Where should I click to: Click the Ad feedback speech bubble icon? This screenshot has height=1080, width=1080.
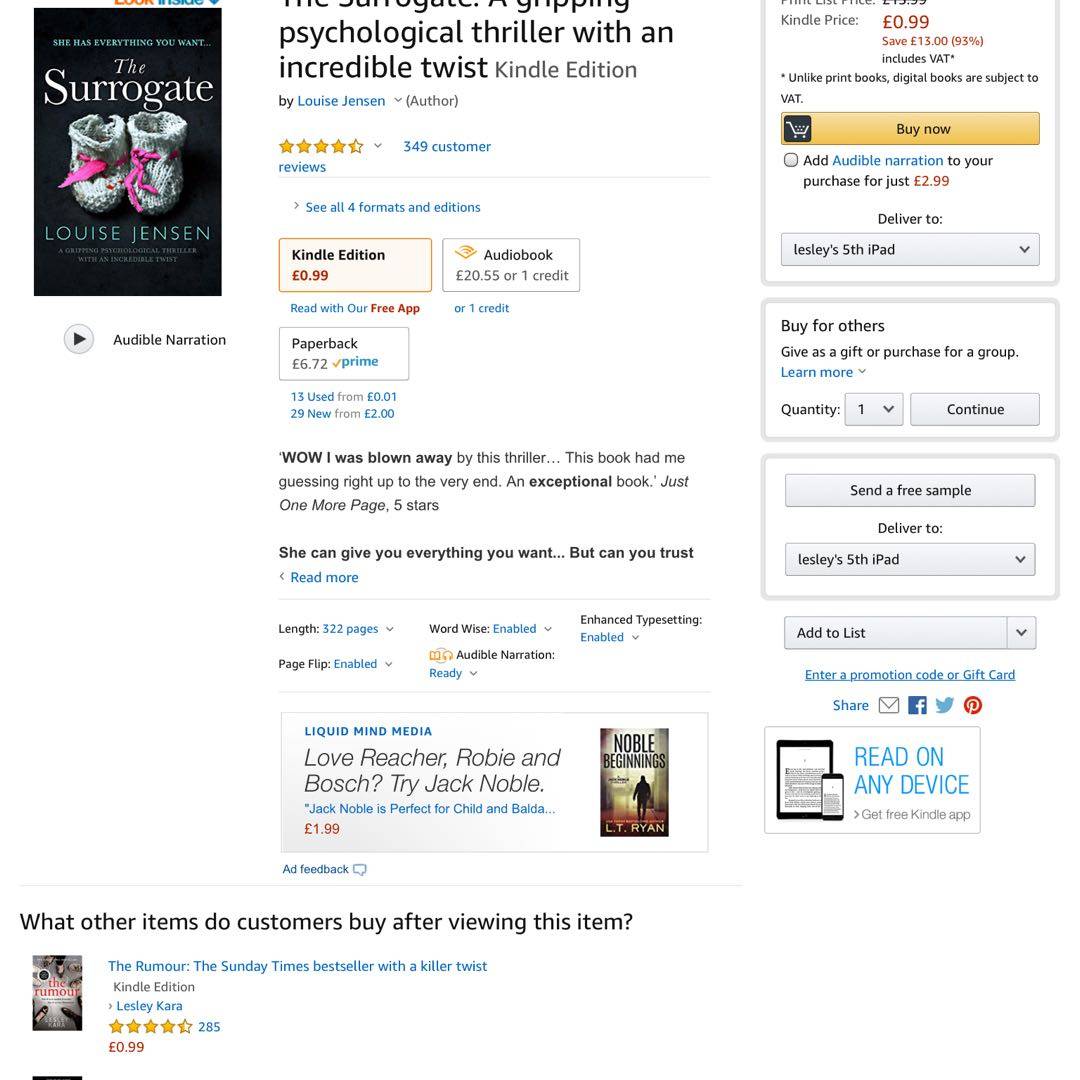pyautogui.click(x=360, y=870)
